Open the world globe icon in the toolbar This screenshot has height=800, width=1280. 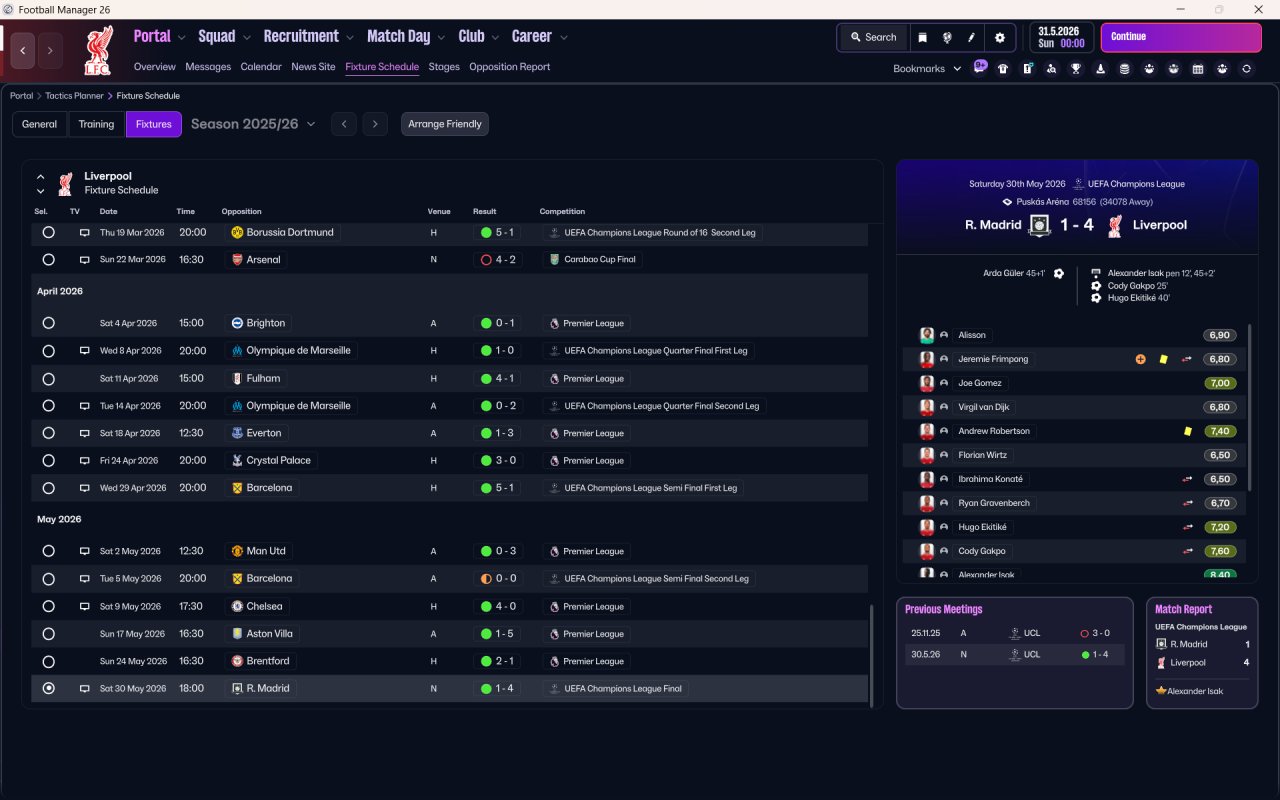946,37
